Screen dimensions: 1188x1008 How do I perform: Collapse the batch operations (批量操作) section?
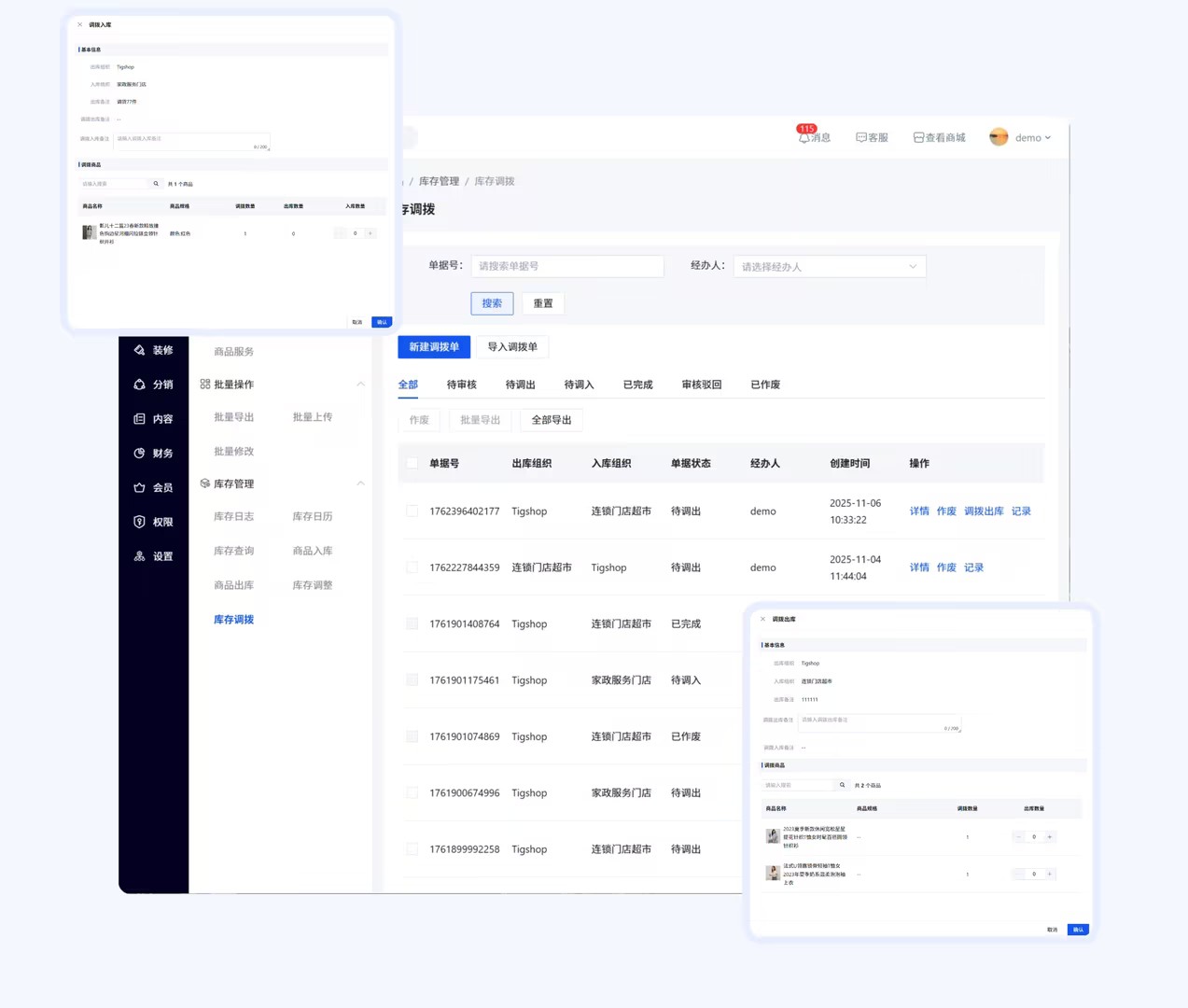click(x=360, y=385)
